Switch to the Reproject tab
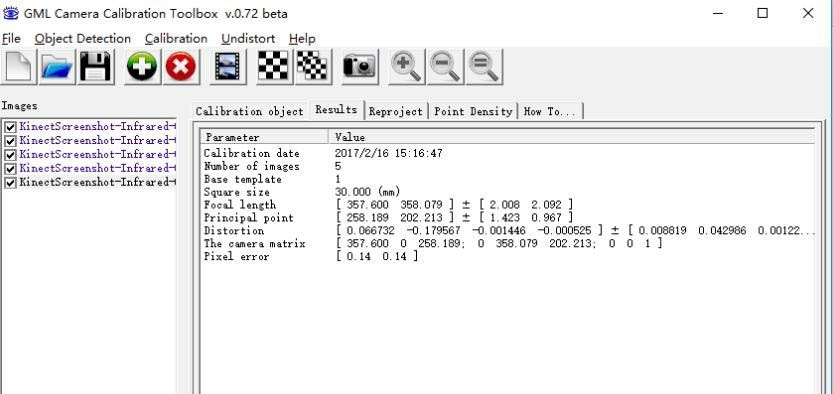 pyautogui.click(x=396, y=112)
